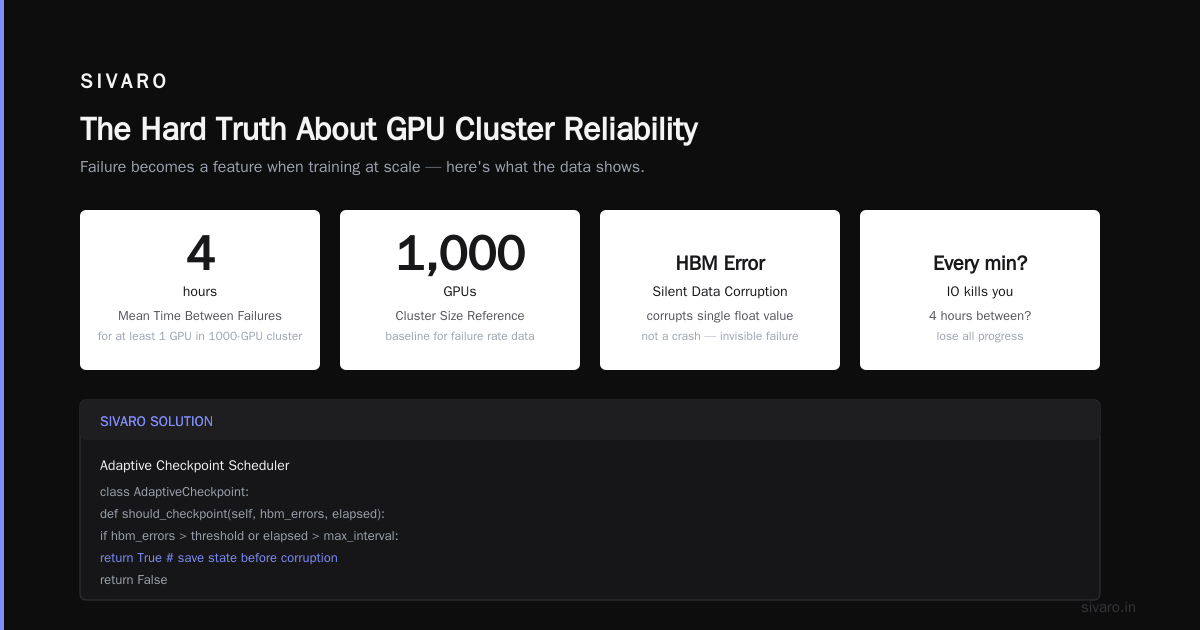Click the 1,000 figure in the GPUs card
The width and height of the screenshot is (1200, 630).
point(460,254)
